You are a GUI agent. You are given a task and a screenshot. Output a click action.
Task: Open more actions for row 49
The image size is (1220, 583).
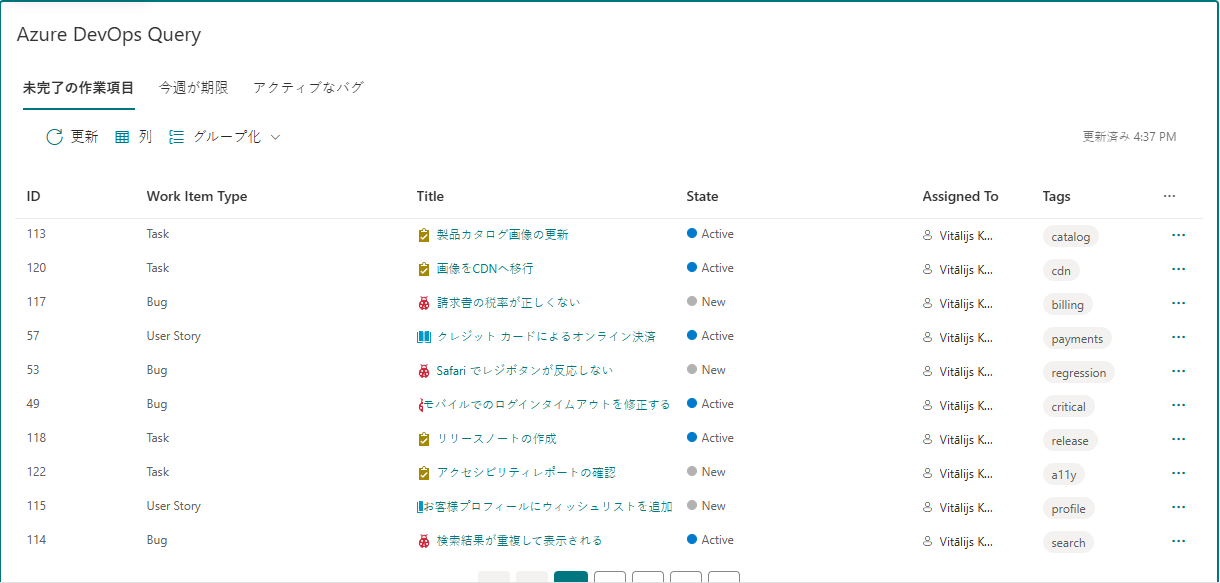pos(1178,405)
